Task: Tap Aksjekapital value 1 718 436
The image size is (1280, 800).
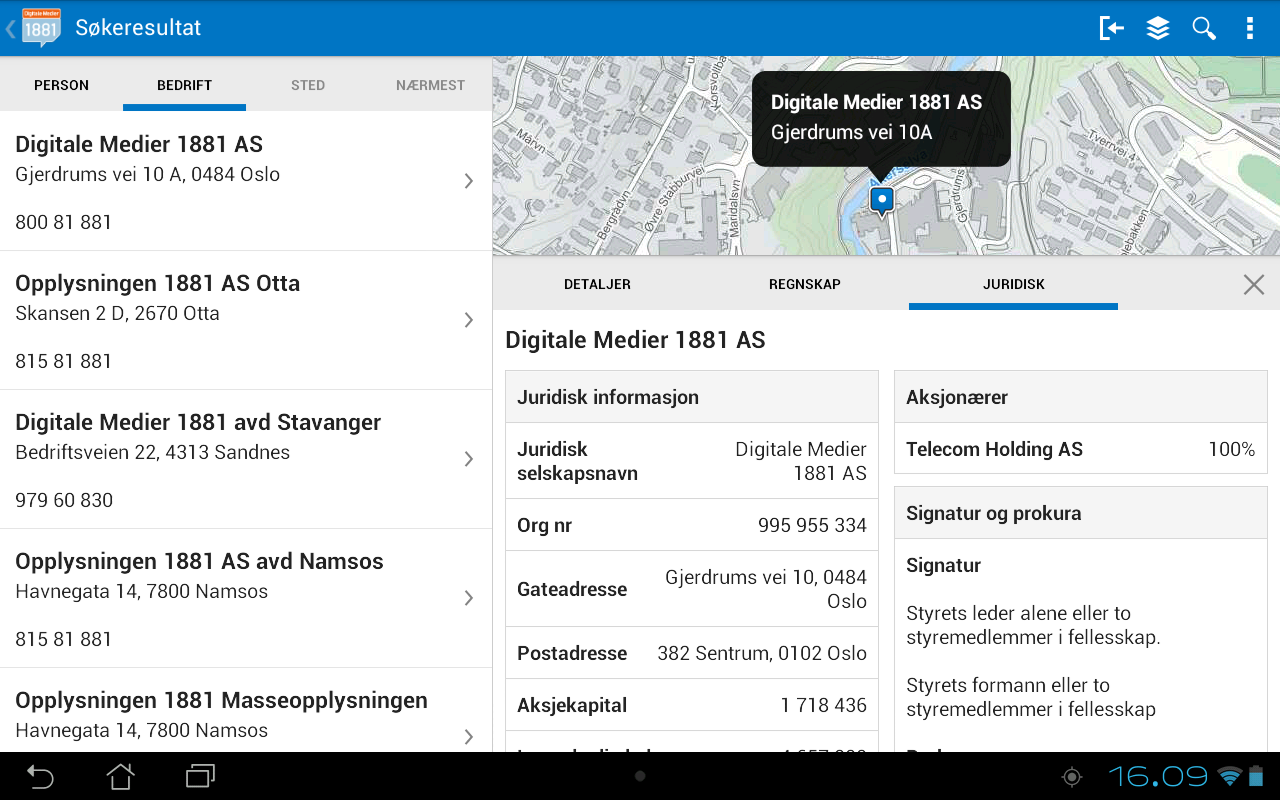Action: 824,705
